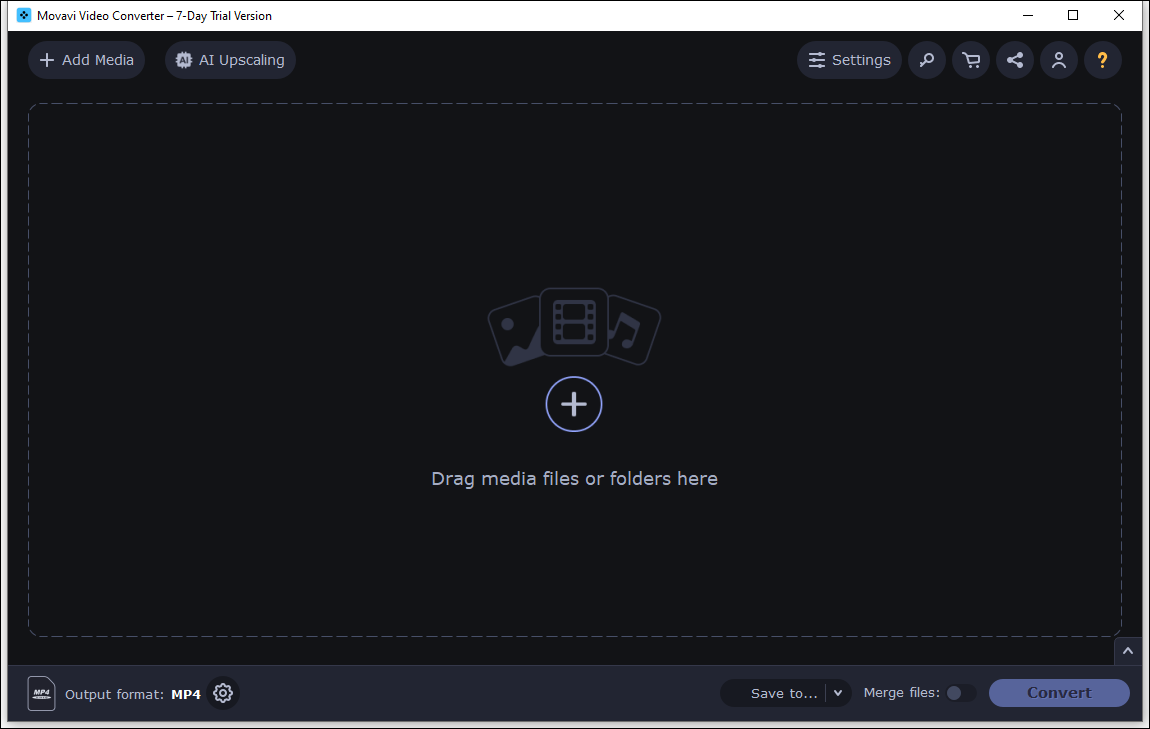Click the 'Output format:' label

tap(114, 695)
